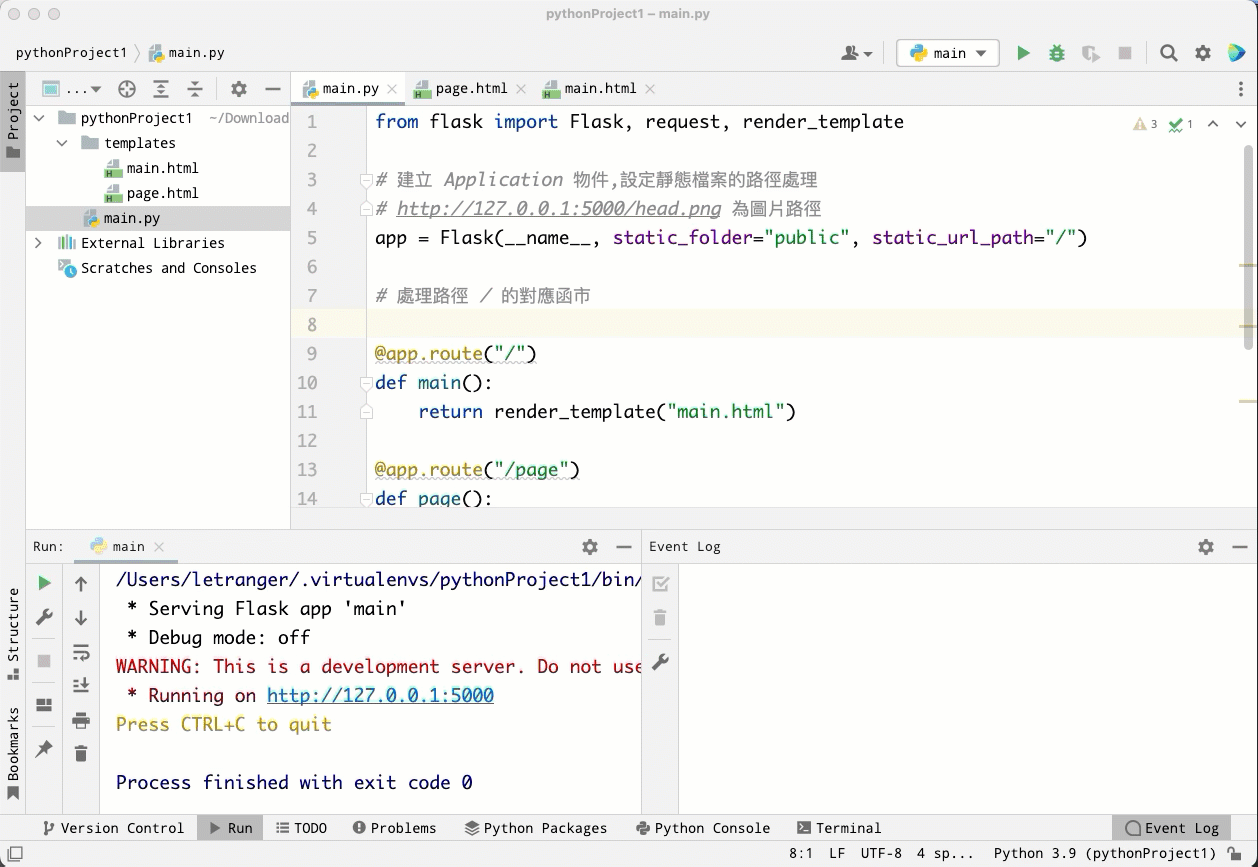Screen dimensions: 1258x867
Task: Start debugging with the bug icon
Action: pos(1057,53)
